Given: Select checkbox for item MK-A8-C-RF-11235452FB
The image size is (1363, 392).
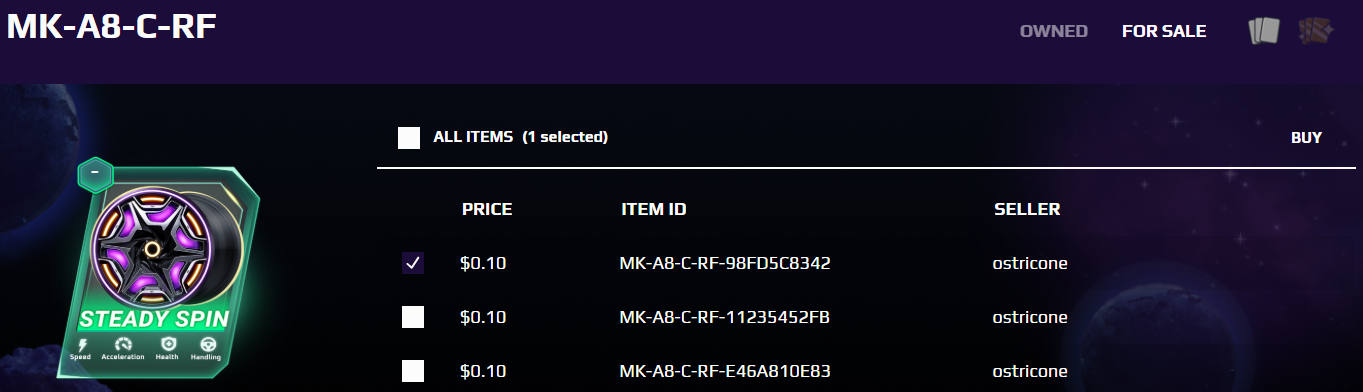Looking at the screenshot, I should click(x=412, y=318).
